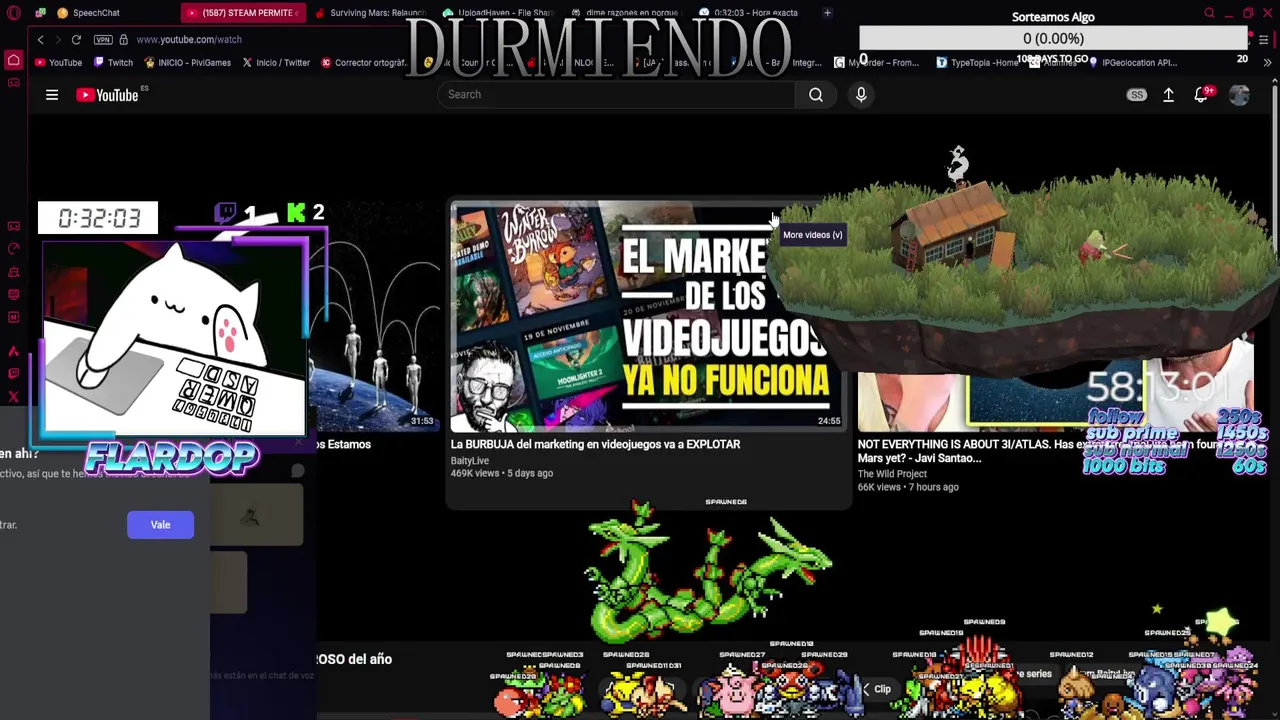1280x720 pixels.
Task: Open YouTube notifications bell
Action: [x=1202, y=95]
